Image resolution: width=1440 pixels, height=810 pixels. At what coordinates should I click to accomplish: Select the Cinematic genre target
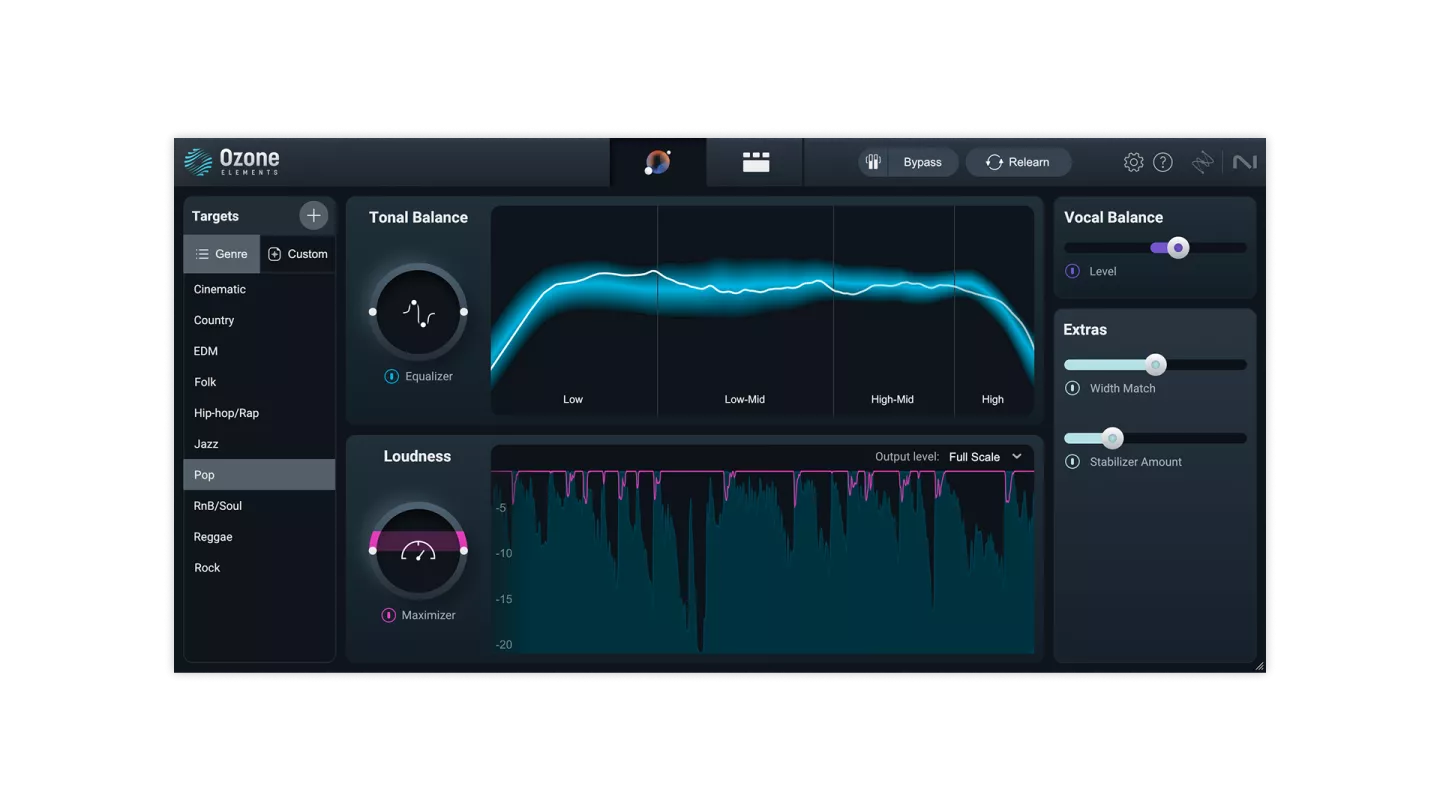click(259, 289)
